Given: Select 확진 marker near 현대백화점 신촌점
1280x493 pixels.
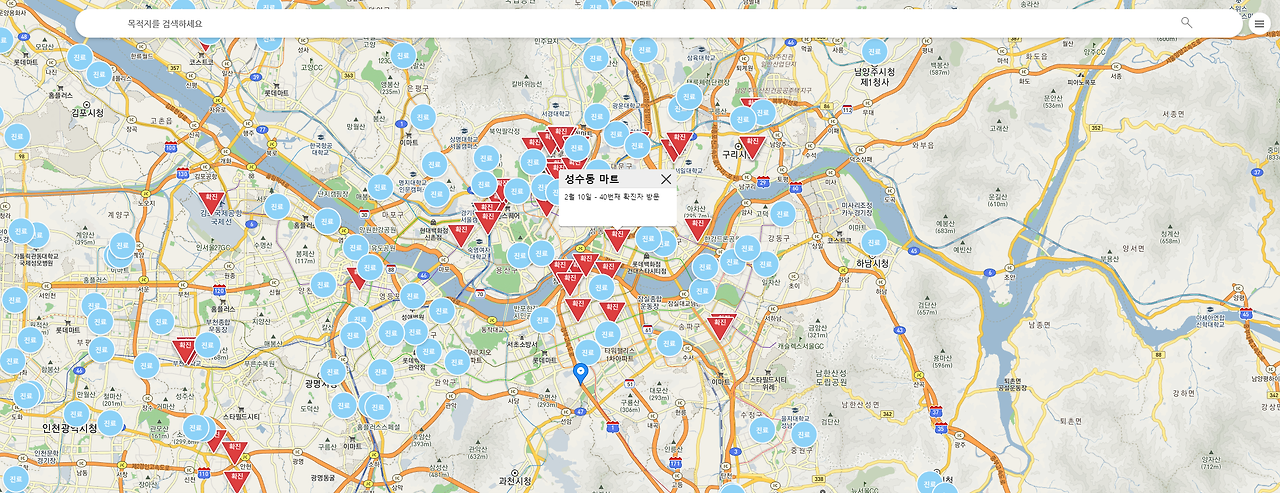Looking at the screenshot, I should (461, 233).
